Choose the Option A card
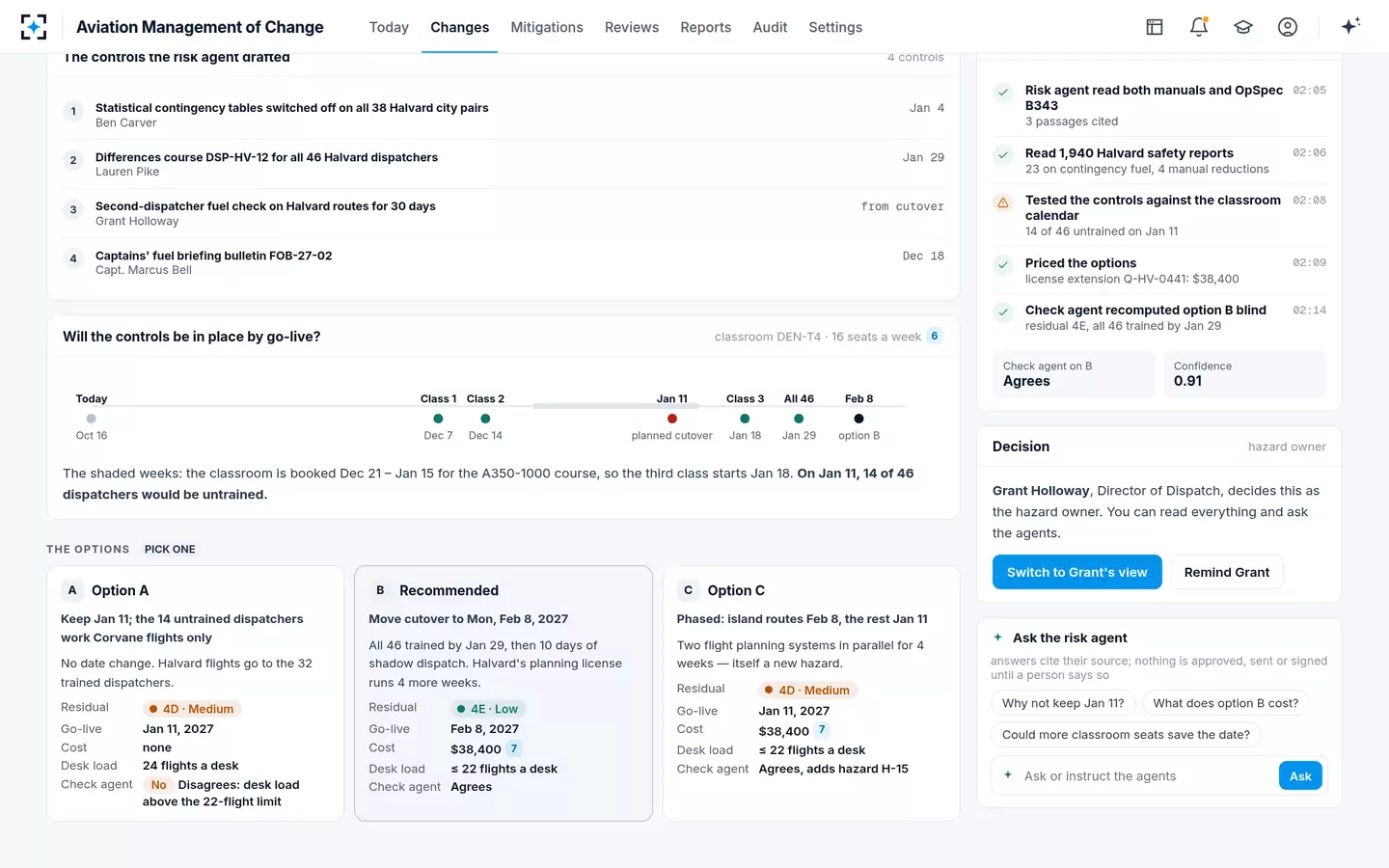 [196, 693]
